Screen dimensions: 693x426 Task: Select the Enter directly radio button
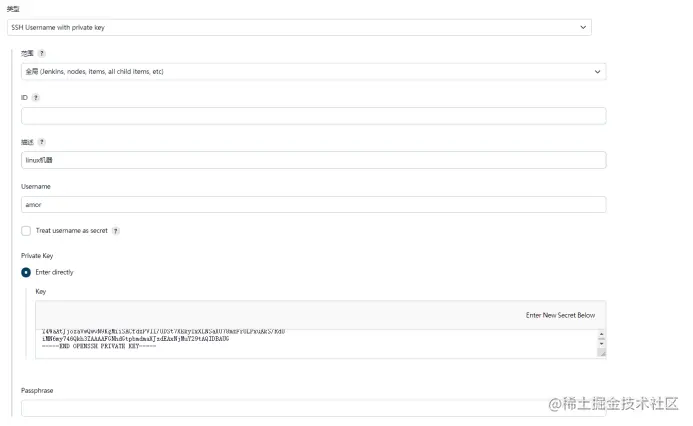[x=26, y=272]
